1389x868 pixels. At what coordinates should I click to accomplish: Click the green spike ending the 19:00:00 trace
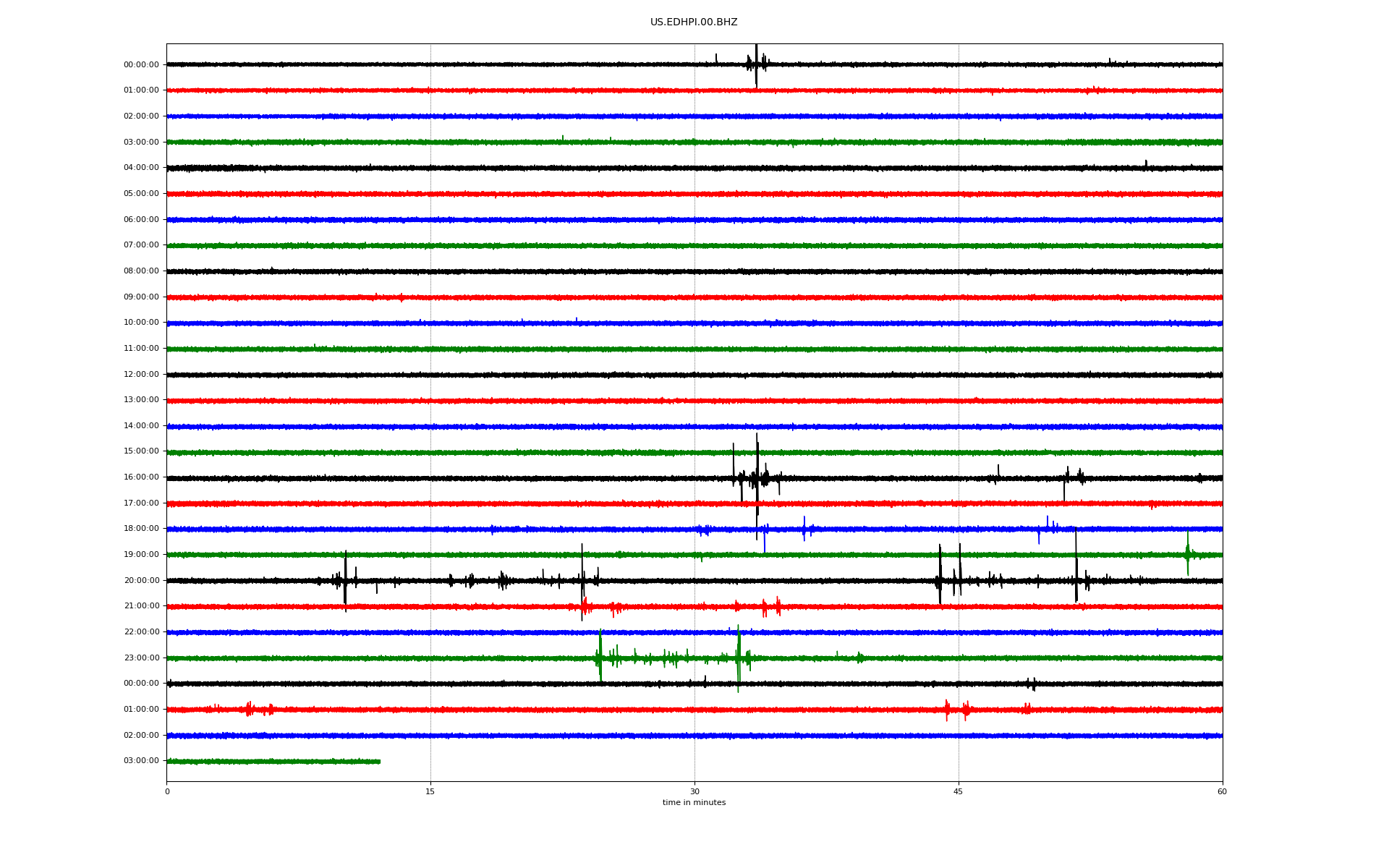coord(1187,553)
